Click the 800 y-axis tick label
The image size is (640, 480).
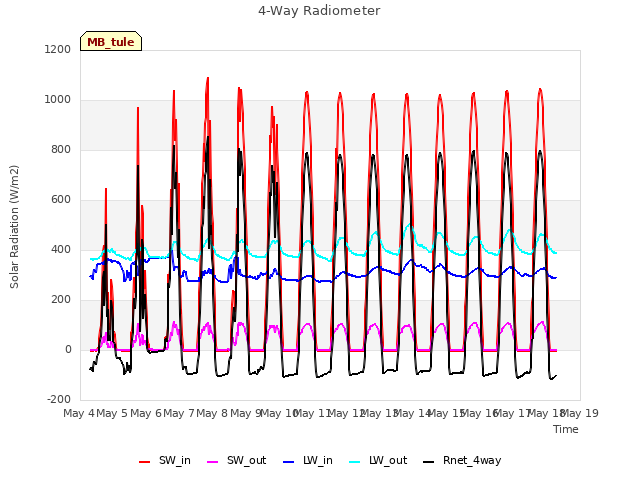61,149
